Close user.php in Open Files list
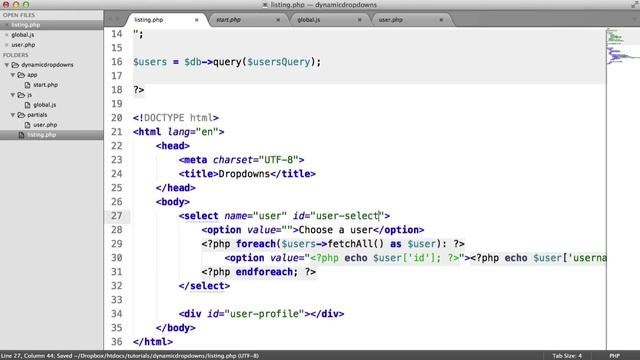The height and width of the screenshot is (360, 640). tap(7, 45)
